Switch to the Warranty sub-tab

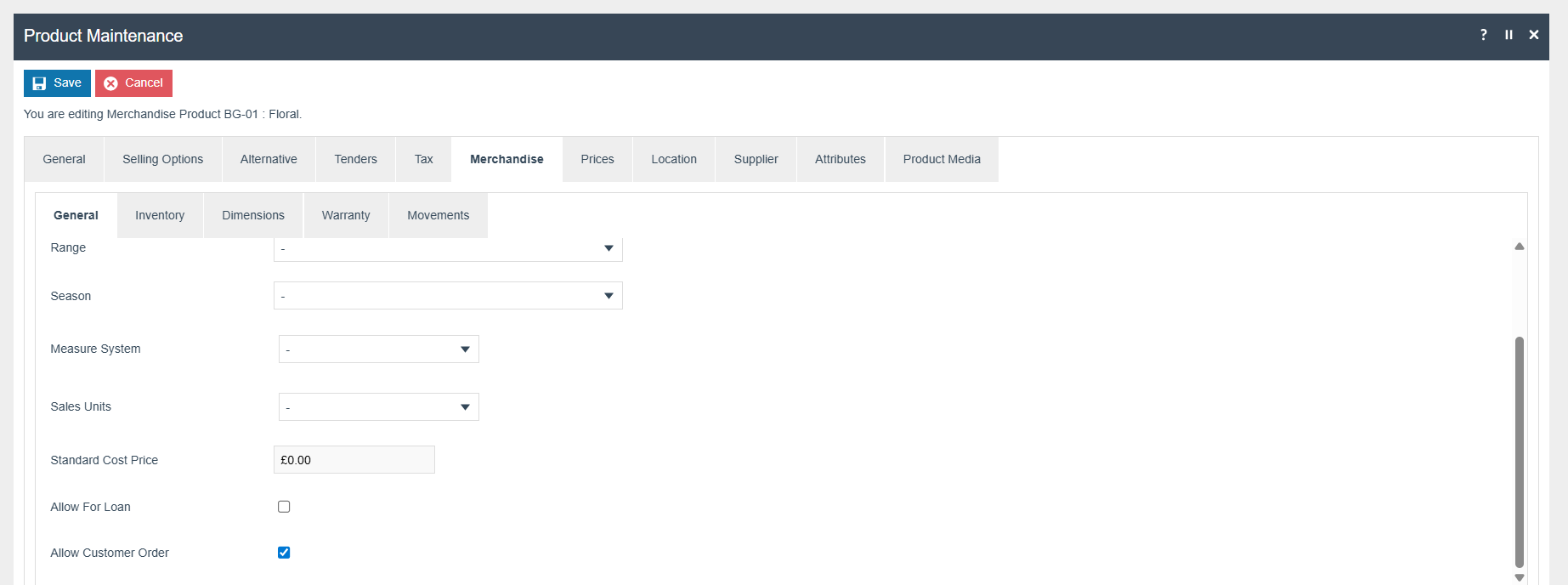(345, 215)
